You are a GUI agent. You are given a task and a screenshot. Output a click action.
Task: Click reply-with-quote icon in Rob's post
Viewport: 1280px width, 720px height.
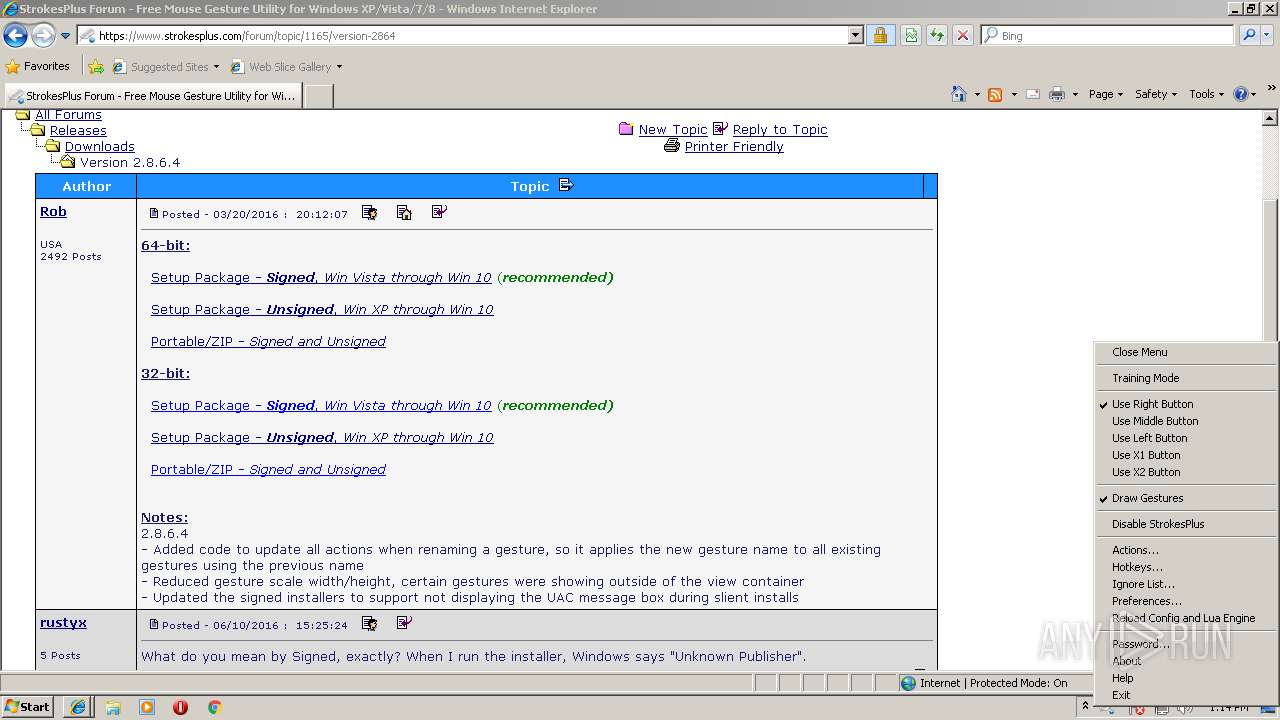[x=439, y=212]
